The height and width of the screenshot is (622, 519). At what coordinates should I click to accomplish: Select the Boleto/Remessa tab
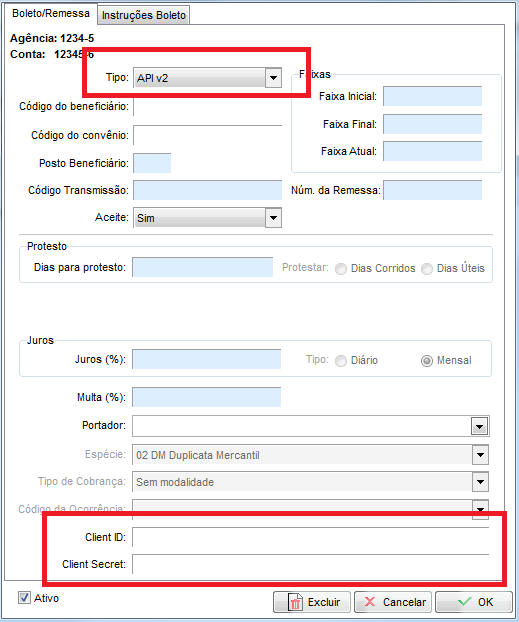(x=51, y=13)
